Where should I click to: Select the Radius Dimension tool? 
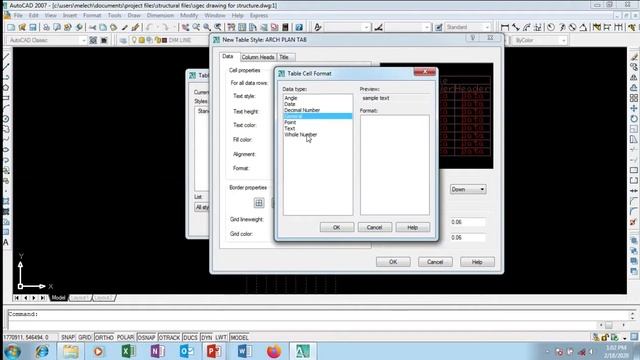551,27
